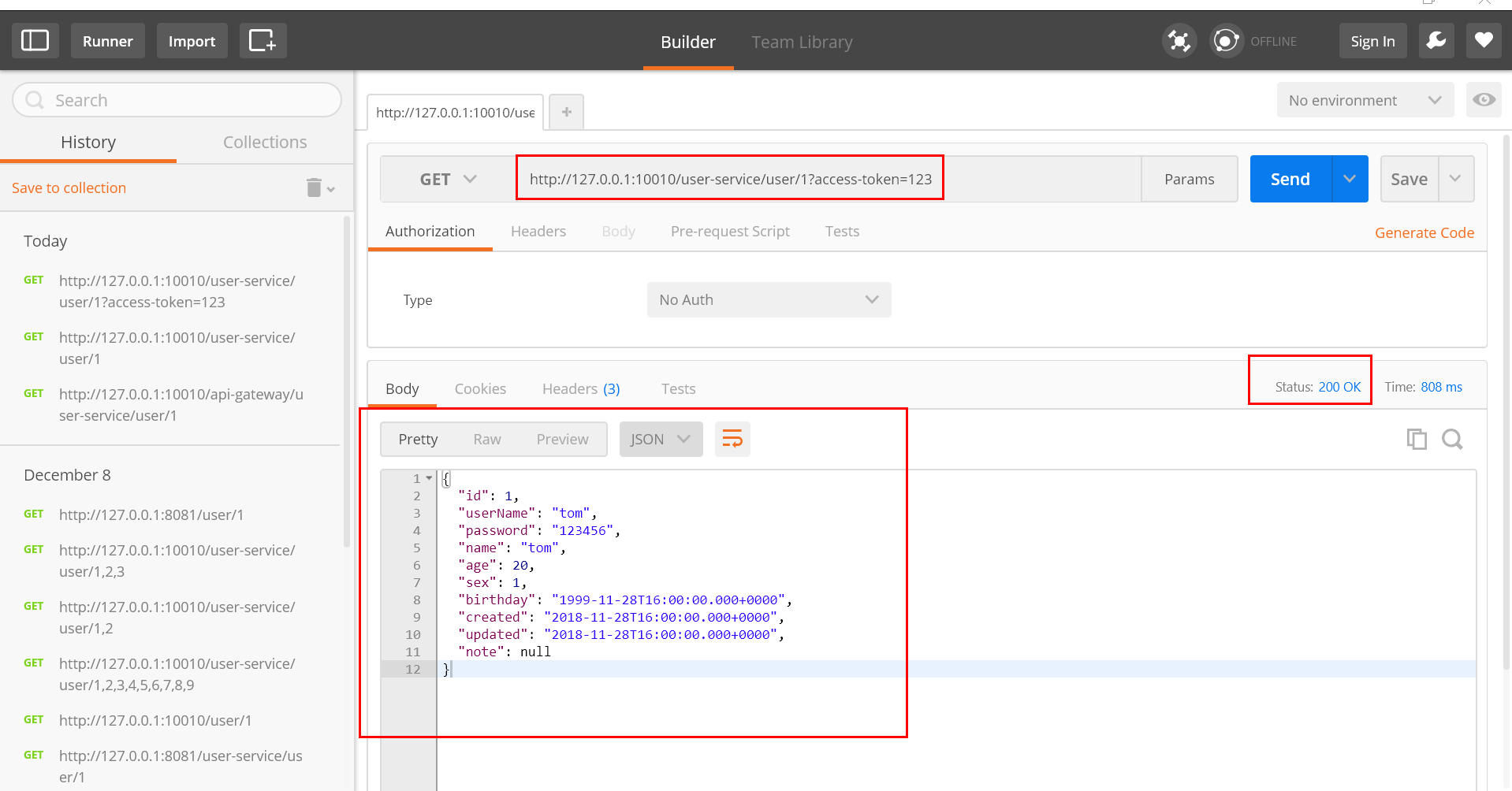This screenshot has height=791, width=1512.
Task: Click the history list scrollbar
Action: (x=347, y=382)
